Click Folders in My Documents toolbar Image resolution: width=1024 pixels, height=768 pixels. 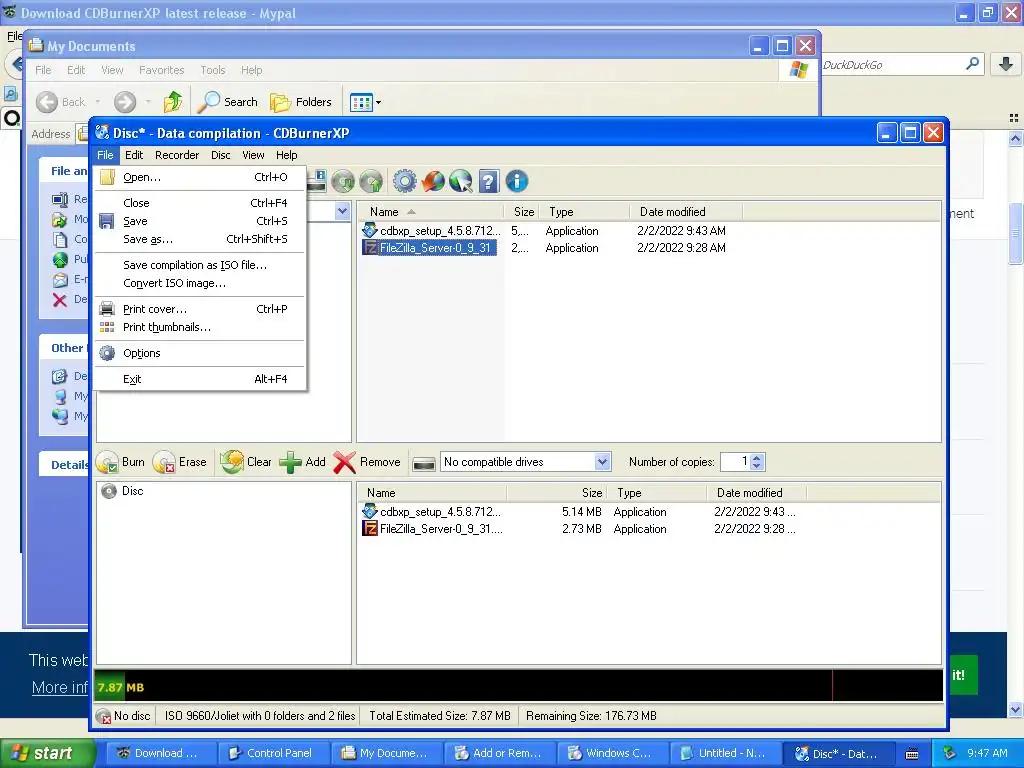click(301, 102)
